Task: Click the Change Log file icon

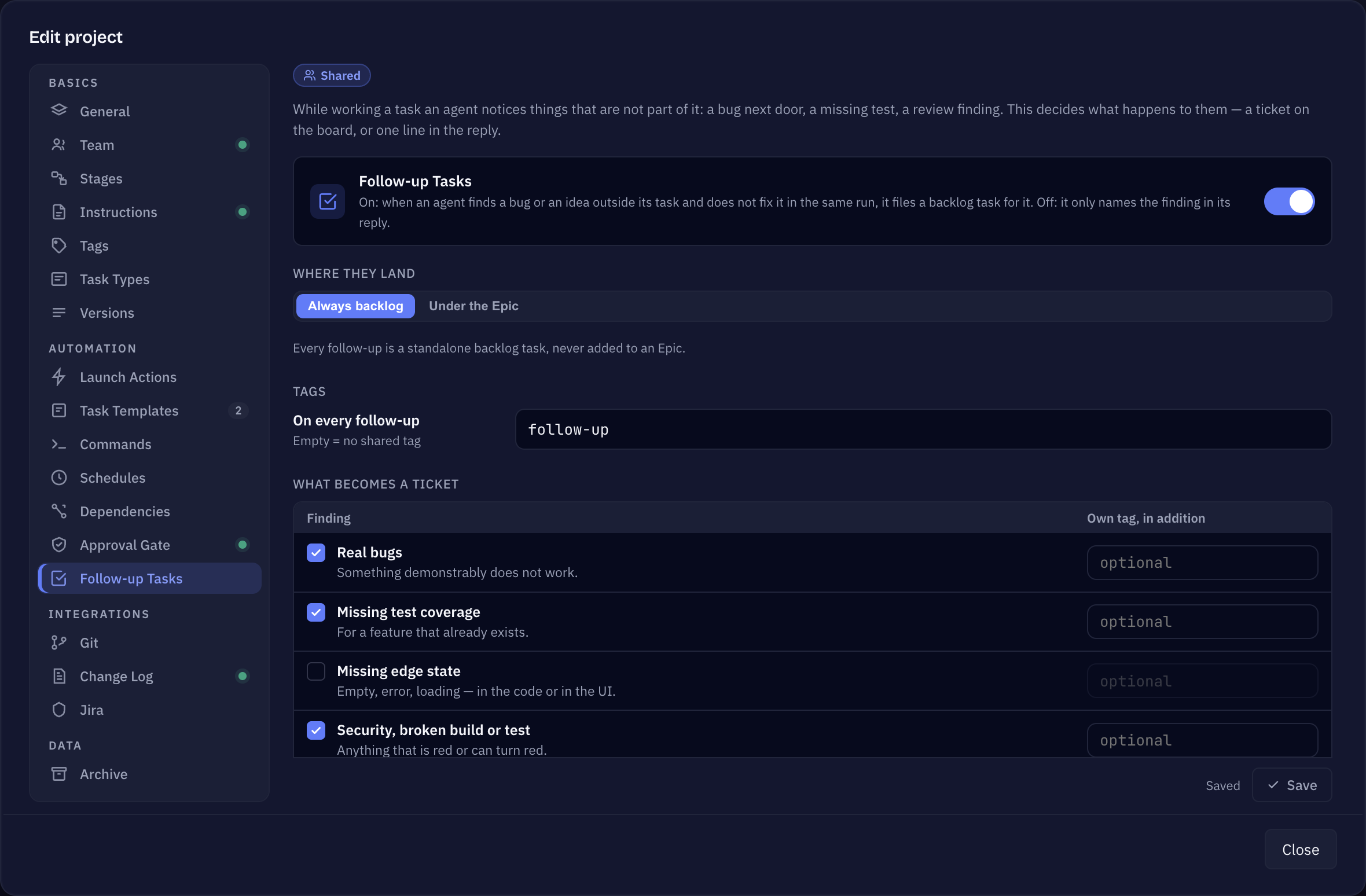Action: [x=59, y=675]
